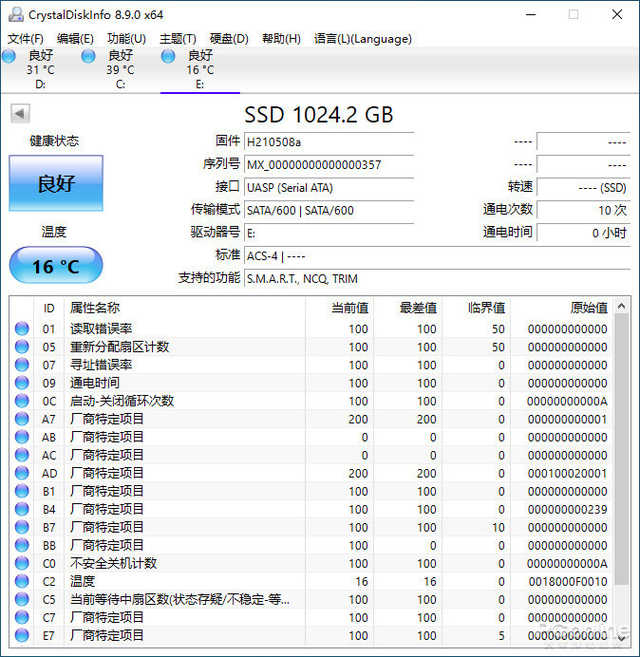
Task: Click status orb in row C2 温度
Action: (x=22, y=581)
